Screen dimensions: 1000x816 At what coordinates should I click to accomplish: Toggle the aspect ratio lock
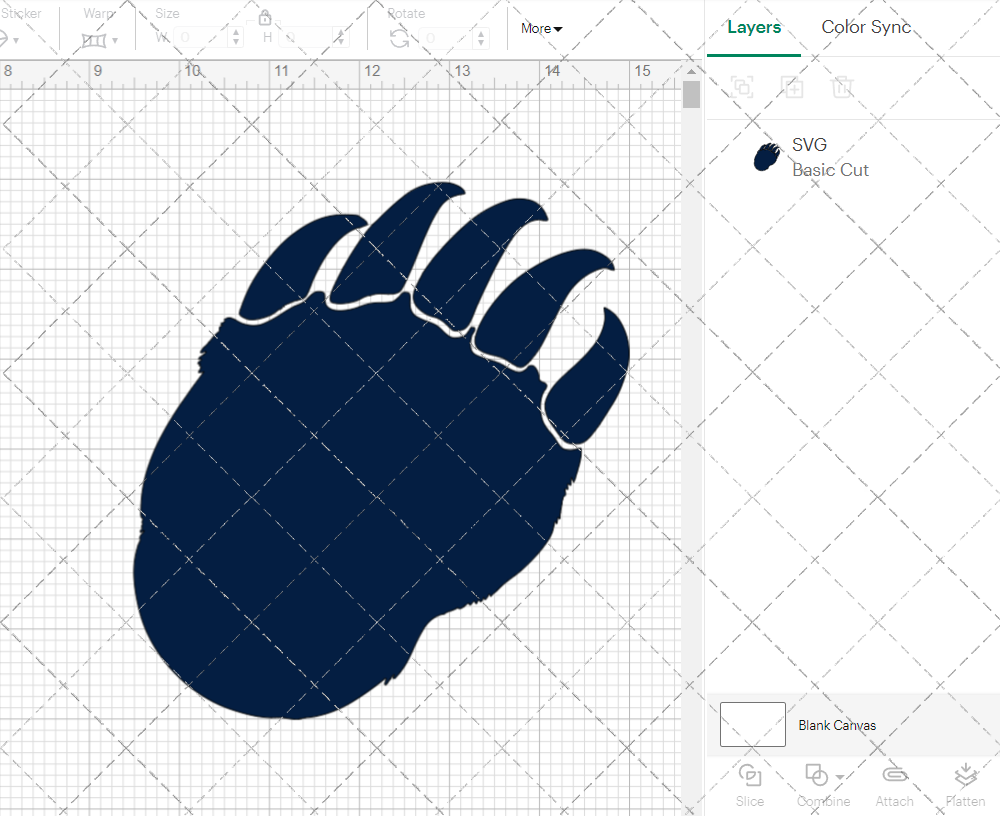coord(265,17)
